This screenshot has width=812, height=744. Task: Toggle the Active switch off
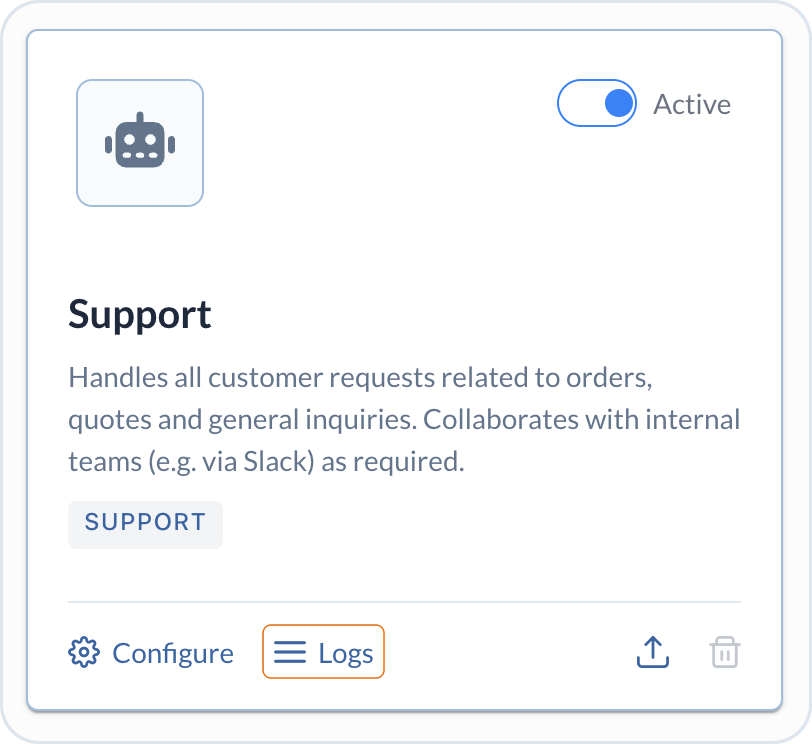597,103
